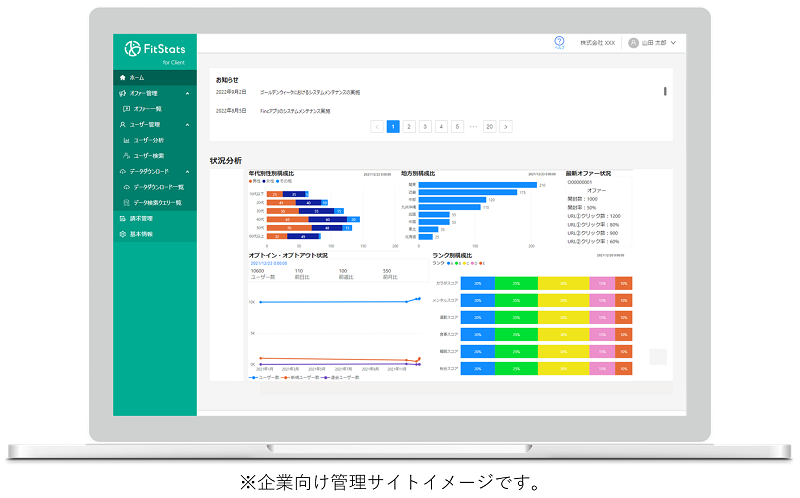Open the 2022年8月5日 Fincアプリ maintenance notice
This screenshot has width=800, height=498.
coord(295,111)
